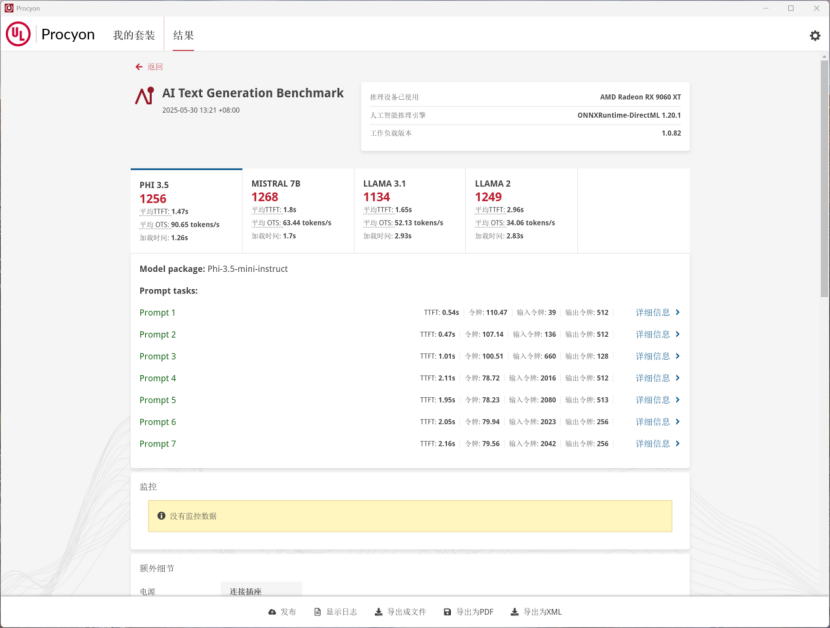830x628 pixels.
Task: Open 详细信息 link for Prompt 6
Action: pos(653,421)
